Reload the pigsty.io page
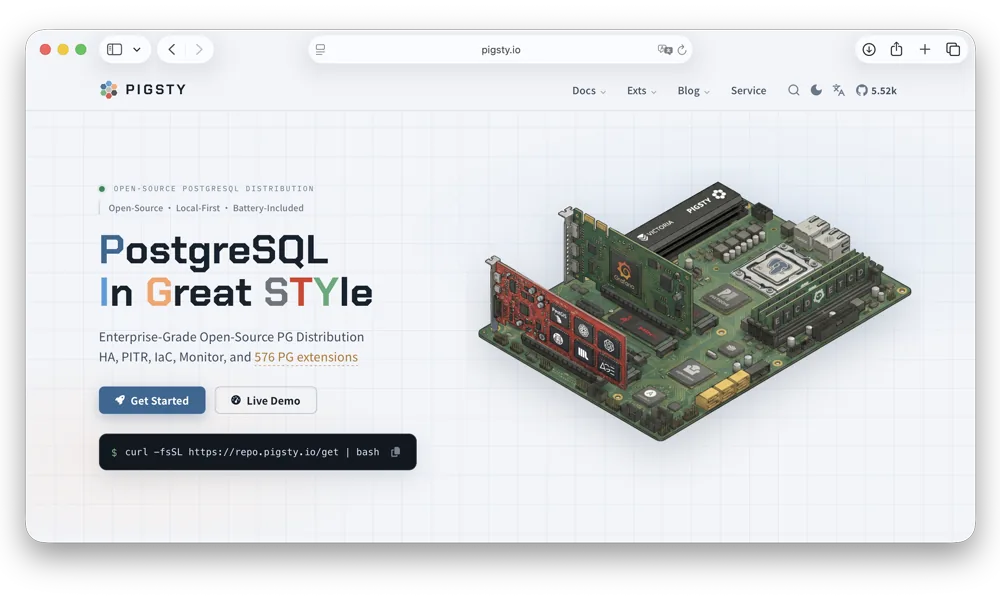This screenshot has height=600, width=1000. (682, 49)
